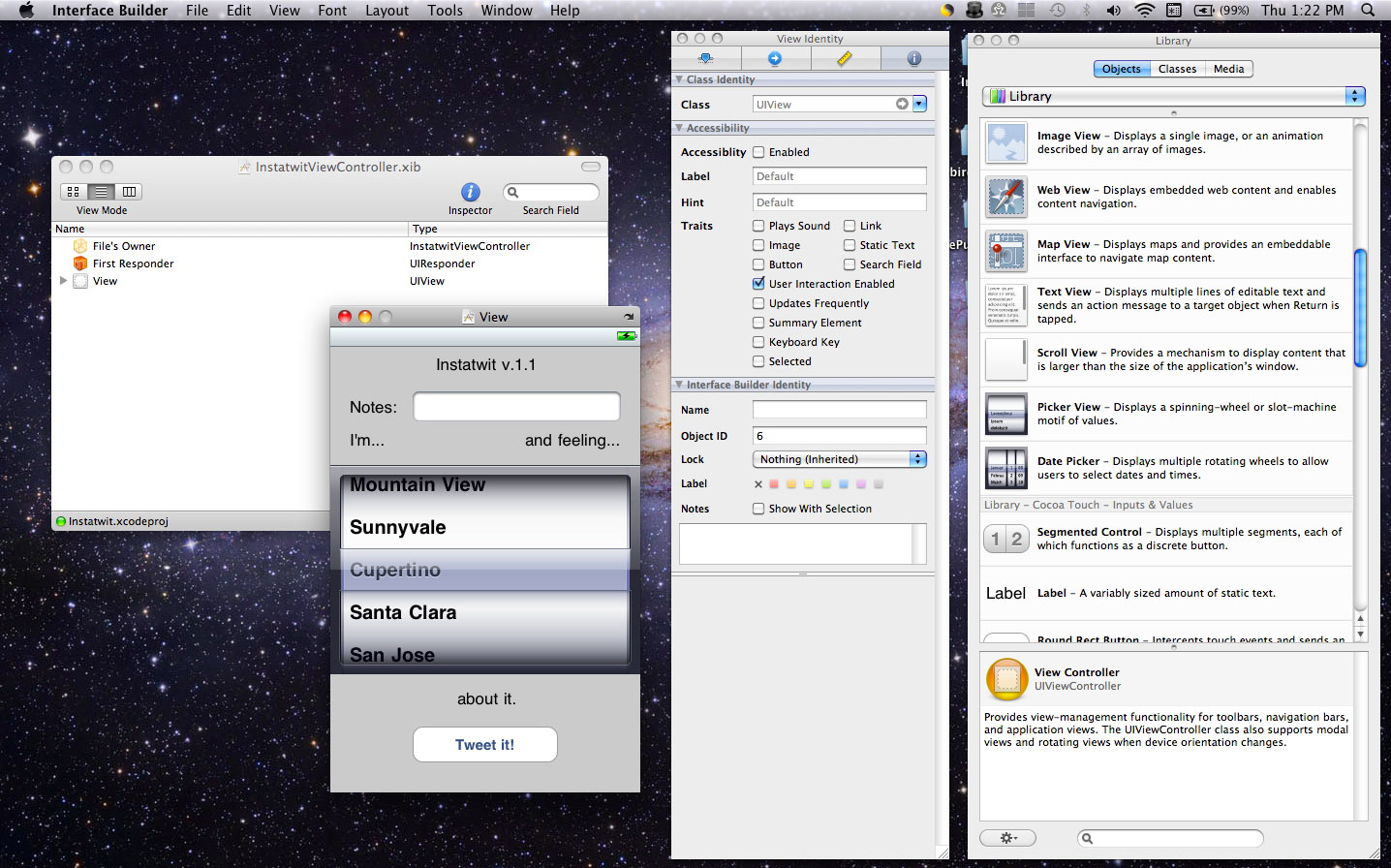Click the Wi-Fi status icon
This screenshot has width=1391, height=868.
[x=1144, y=10]
